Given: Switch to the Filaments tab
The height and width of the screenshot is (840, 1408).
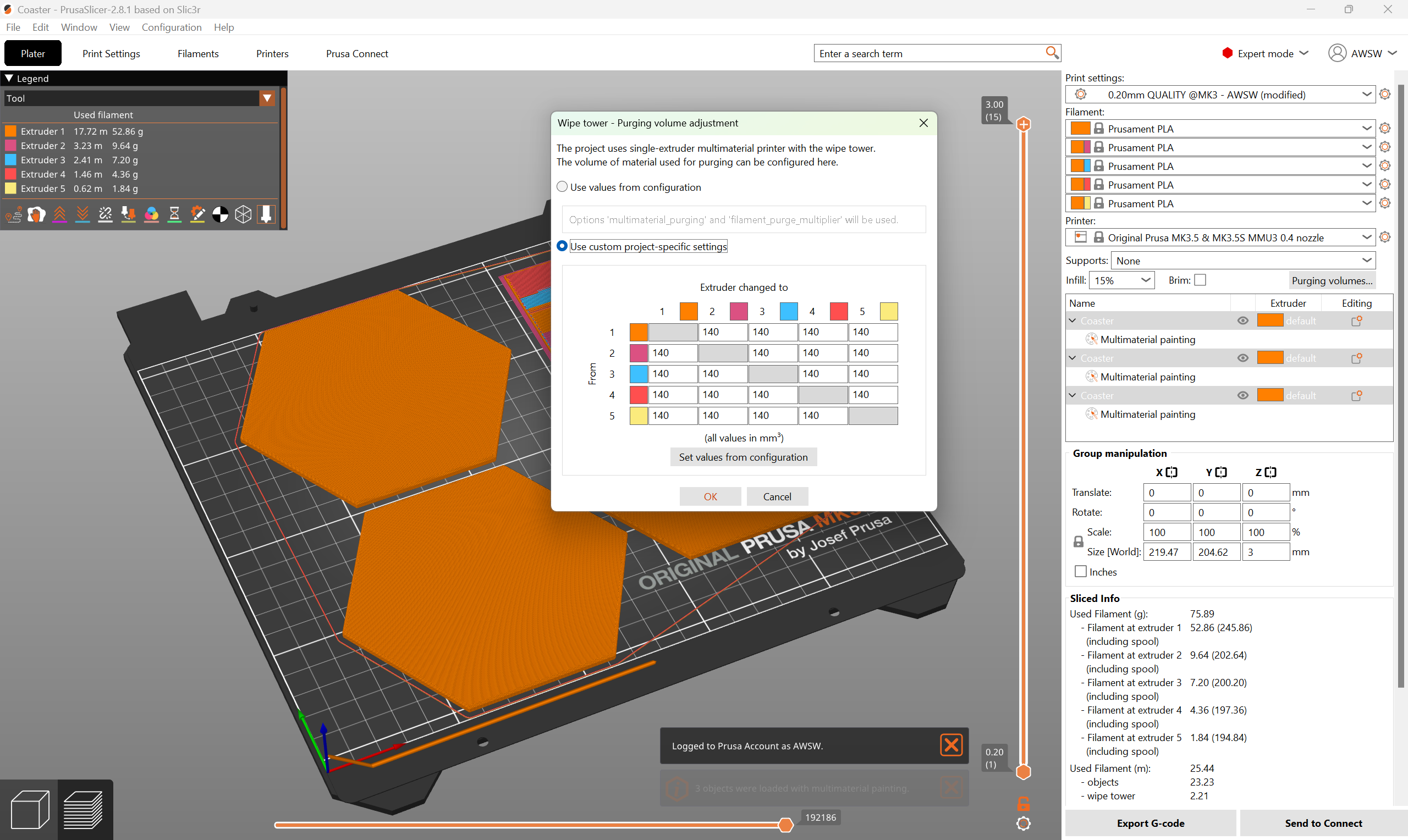Looking at the screenshot, I should 198,54.
